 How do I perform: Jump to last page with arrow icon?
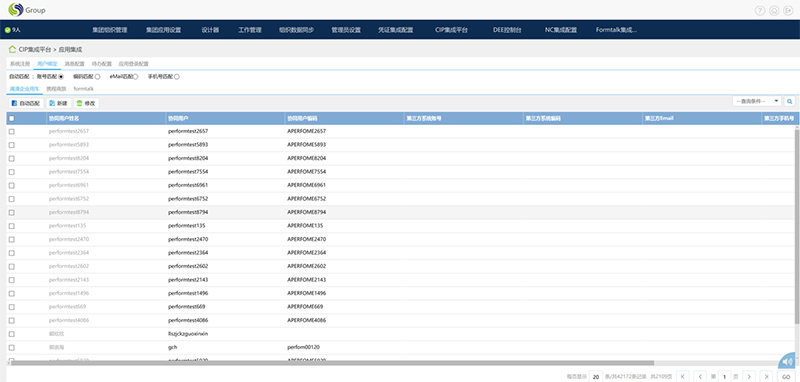tap(766, 376)
